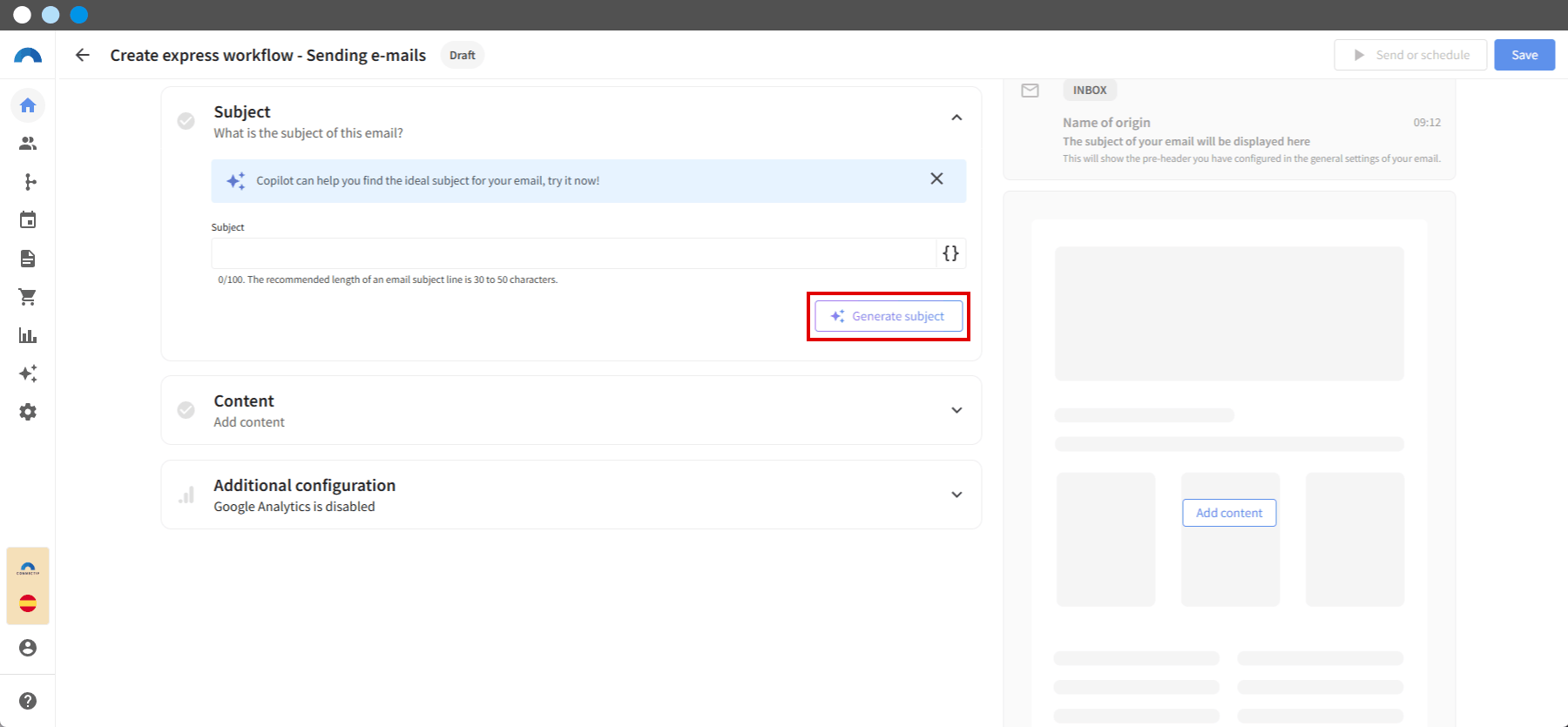Open the Copilot sparkle sidebar icon
The width and height of the screenshot is (1568, 727).
pos(28,374)
